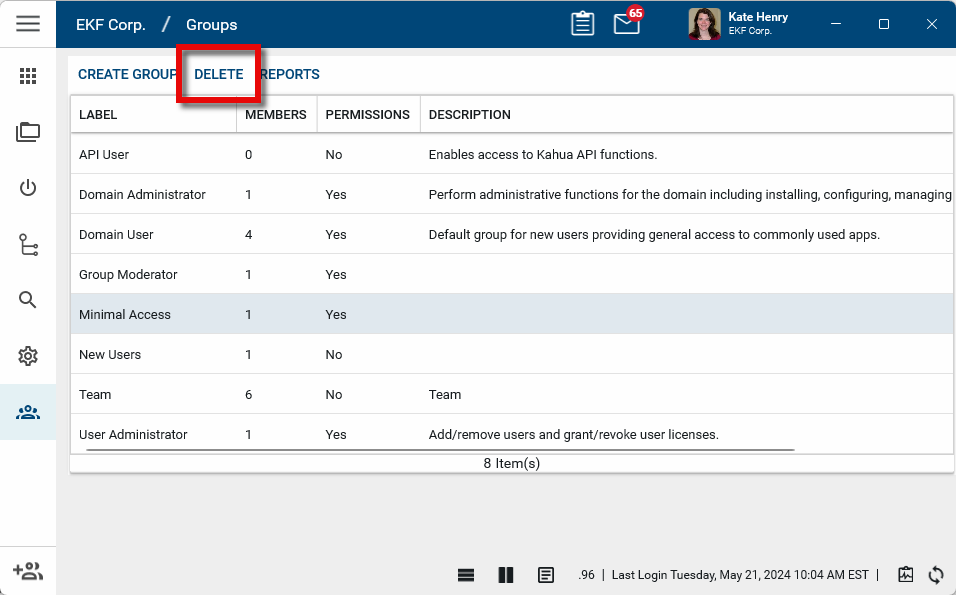
Task: Open the activity monitor icon in status bar
Action: tap(906, 574)
